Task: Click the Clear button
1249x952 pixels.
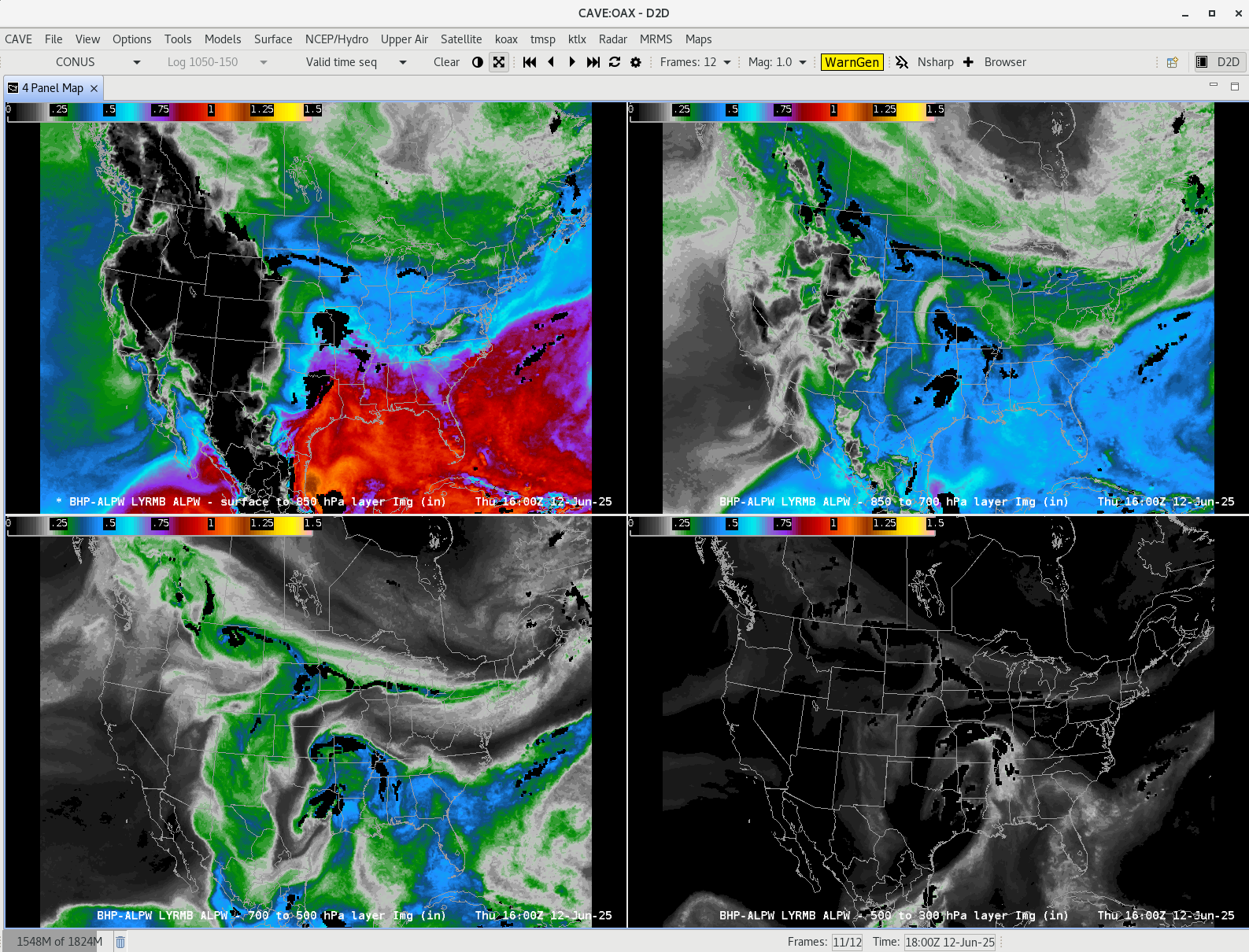Action: pos(446,62)
